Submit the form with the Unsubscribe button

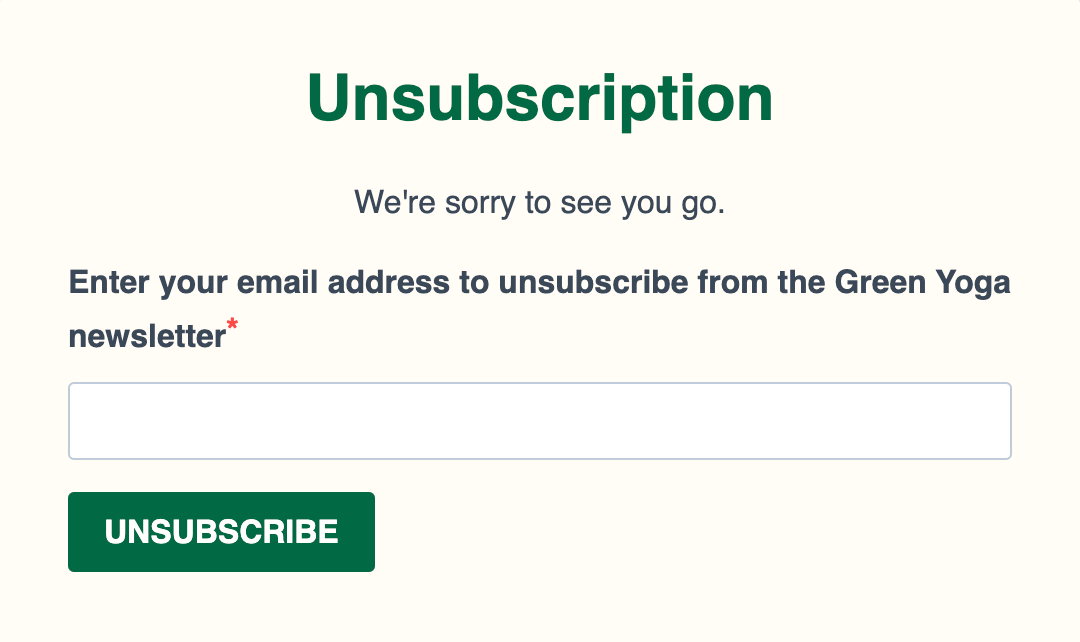221,532
